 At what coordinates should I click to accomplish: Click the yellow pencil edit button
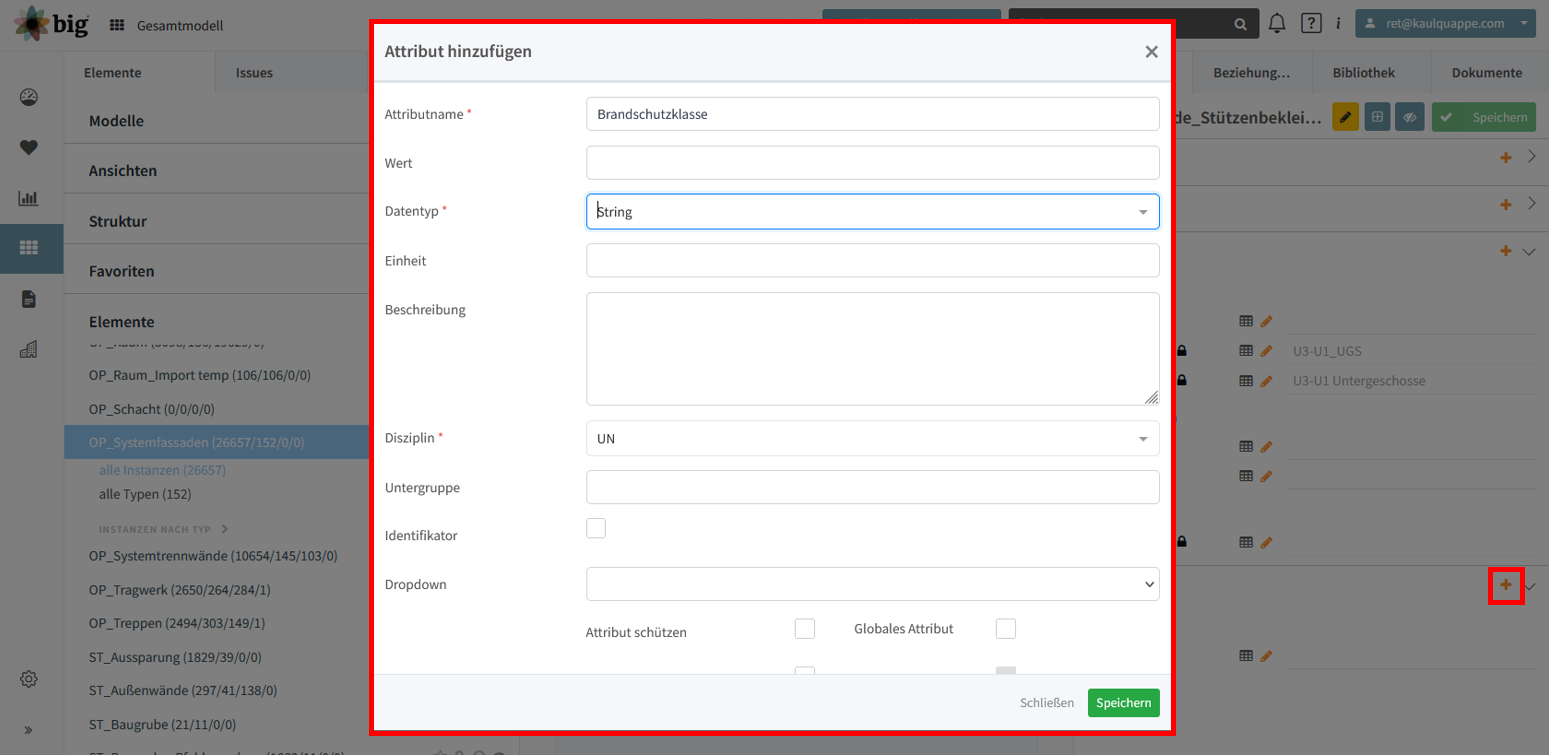click(x=1345, y=117)
